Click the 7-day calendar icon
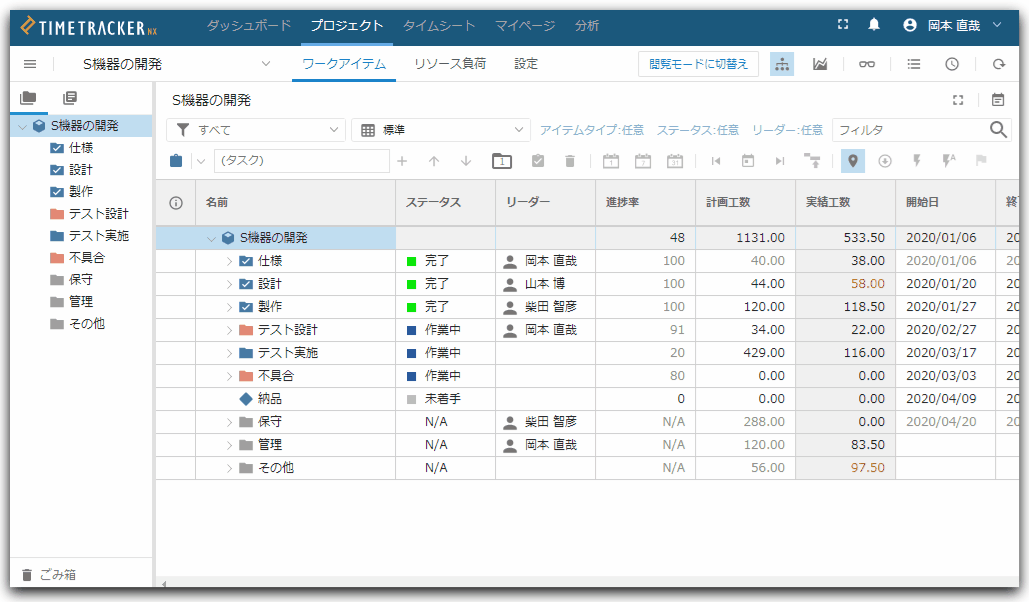The width and height of the screenshot is (1029, 602). (643, 161)
